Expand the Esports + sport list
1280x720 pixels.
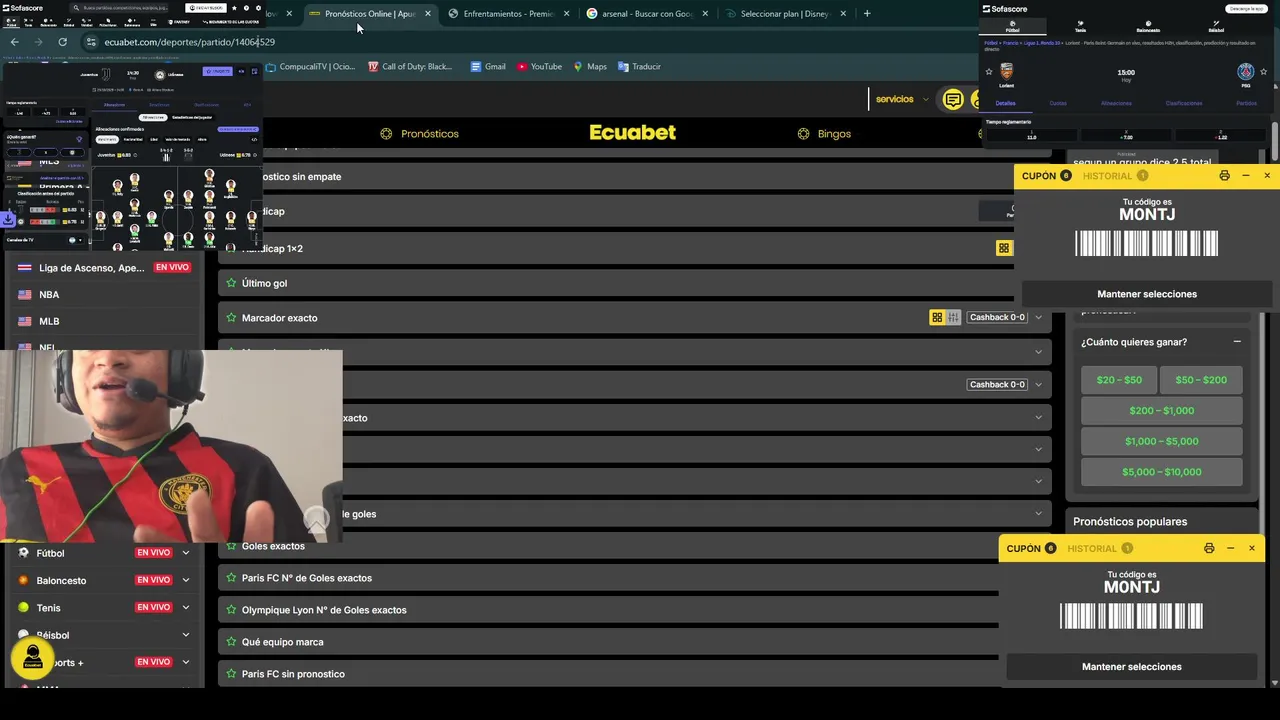coord(185,662)
